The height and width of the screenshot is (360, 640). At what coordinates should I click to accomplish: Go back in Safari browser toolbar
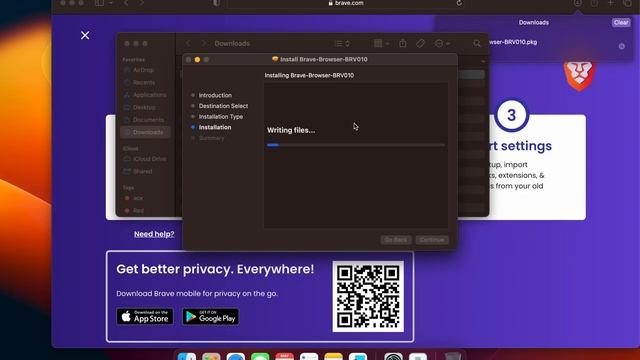point(126,3)
